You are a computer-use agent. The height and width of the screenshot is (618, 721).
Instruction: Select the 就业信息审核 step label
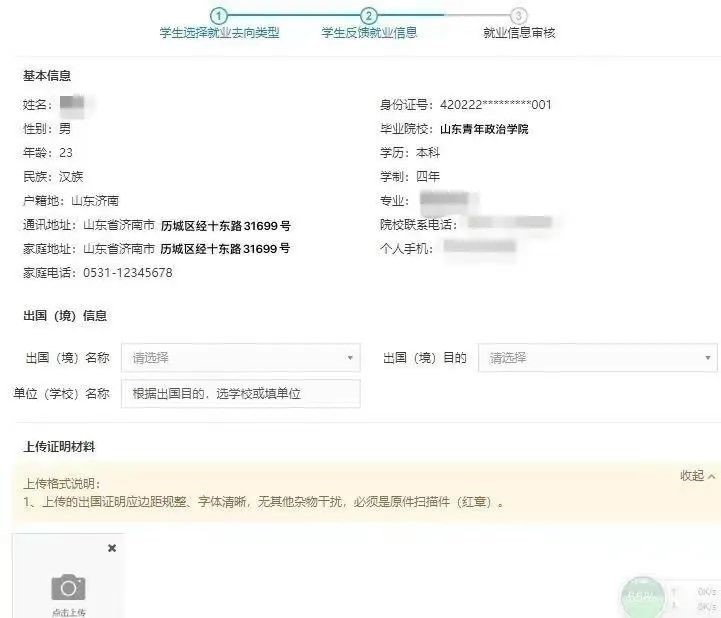[x=519, y=33]
